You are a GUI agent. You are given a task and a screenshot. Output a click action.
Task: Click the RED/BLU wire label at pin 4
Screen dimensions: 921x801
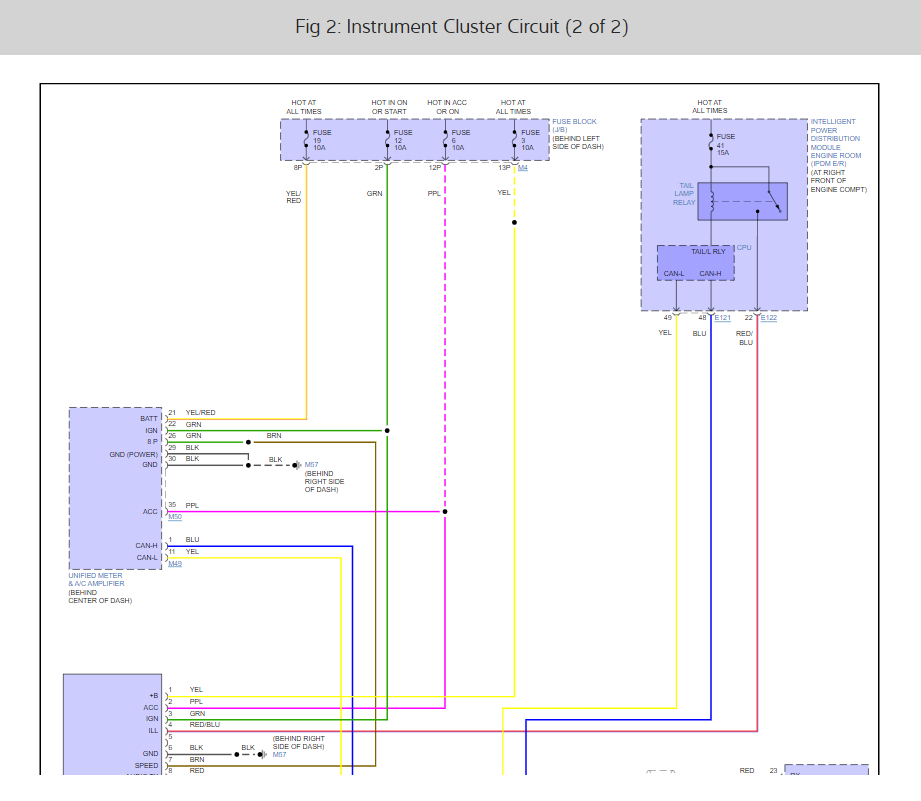pos(204,725)
